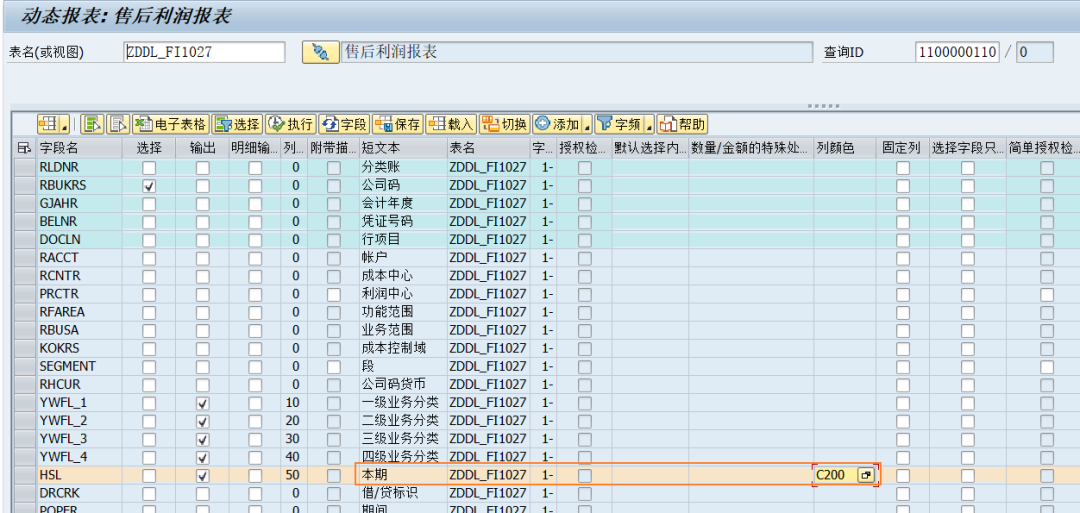Click the 添加 add button
Image resolution: width=1080 pixels, height=513 pixels.
tap(557, 124)
